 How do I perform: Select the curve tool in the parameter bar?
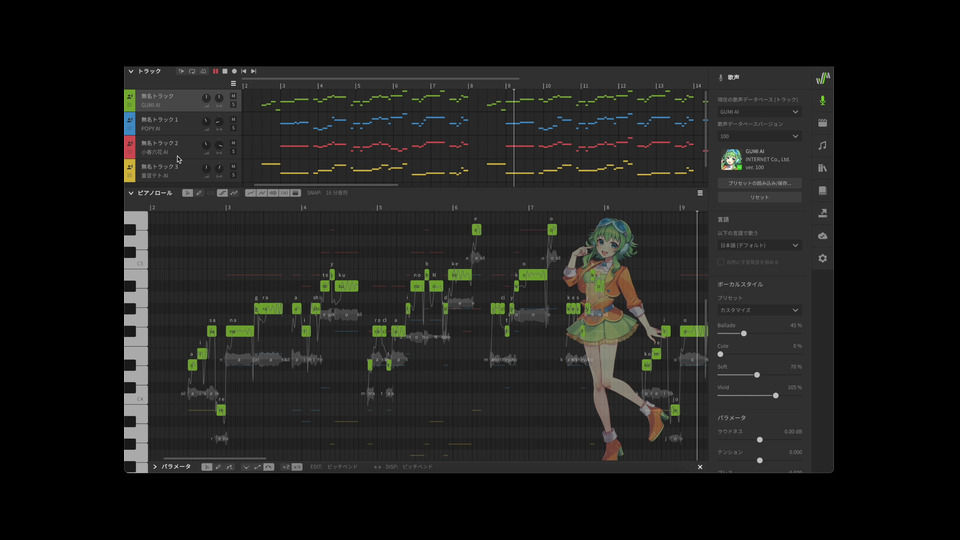(230, 467)
